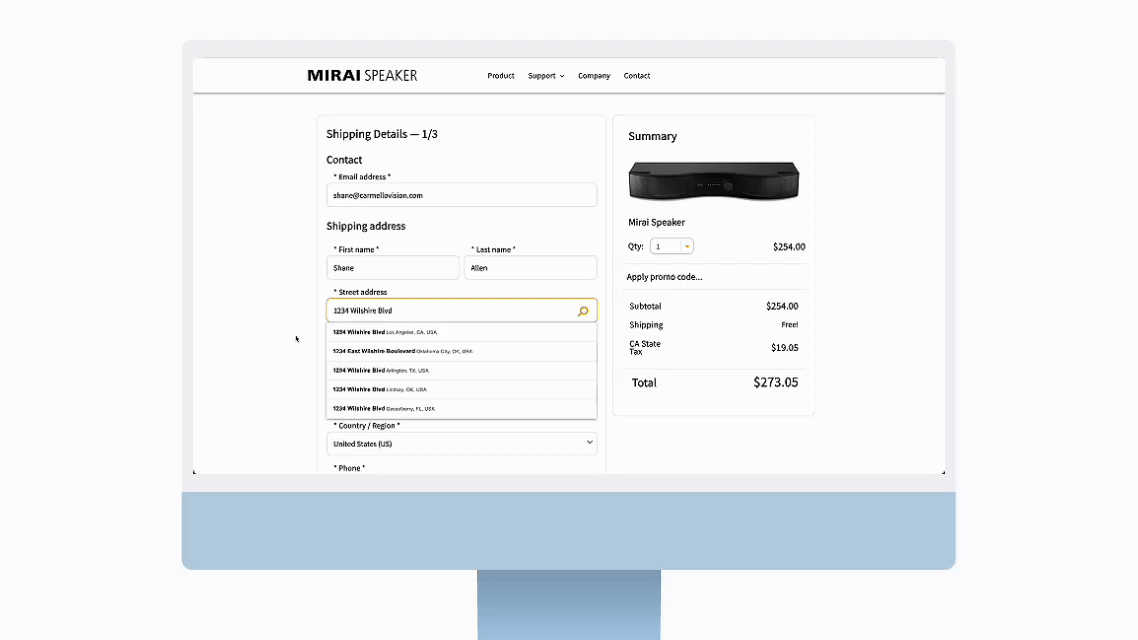
Task: Click the Shipping Free! value
Action: [x=790, y=325]
